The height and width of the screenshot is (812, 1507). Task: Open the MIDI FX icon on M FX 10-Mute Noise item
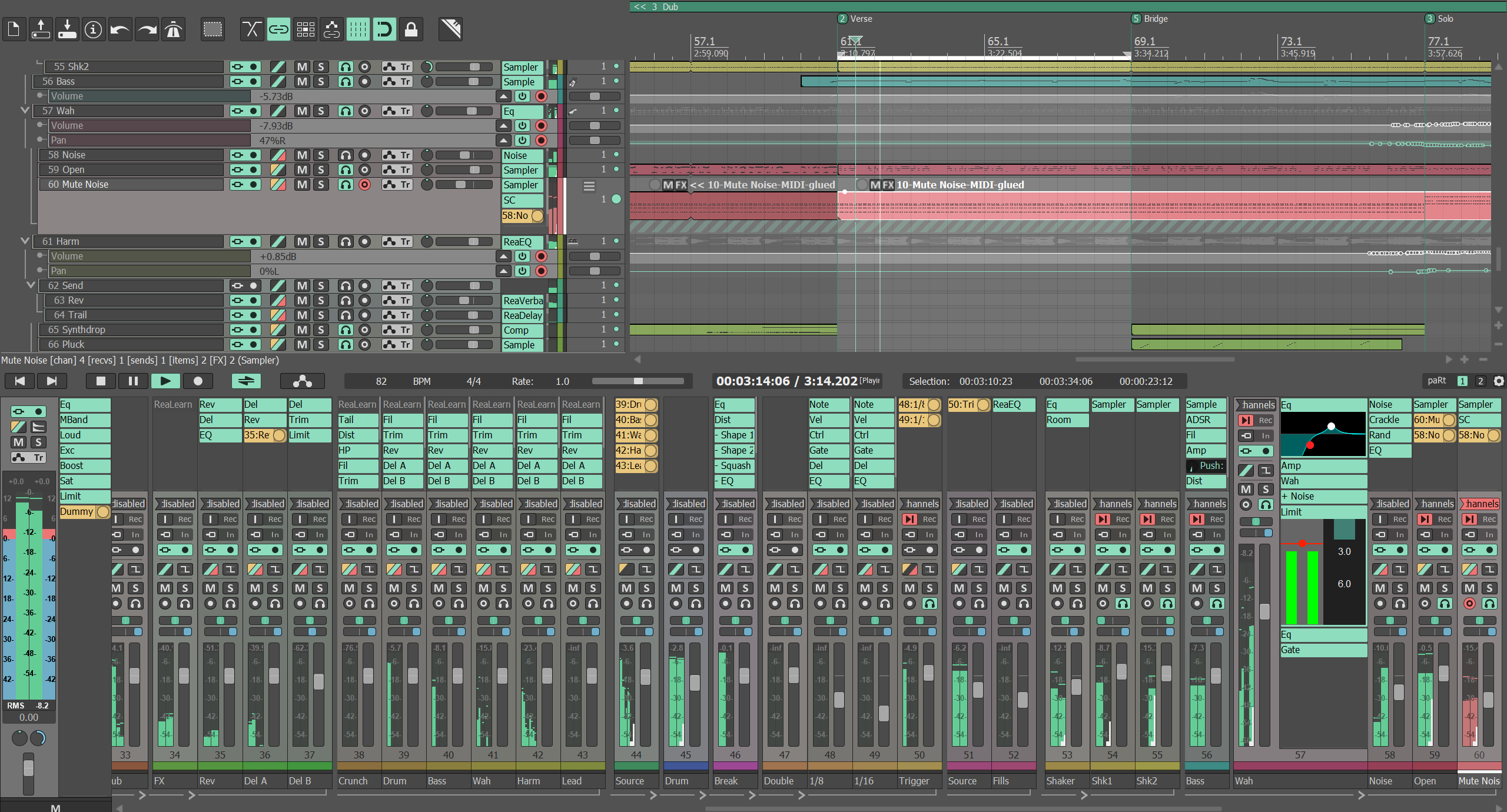pos(888,185)
